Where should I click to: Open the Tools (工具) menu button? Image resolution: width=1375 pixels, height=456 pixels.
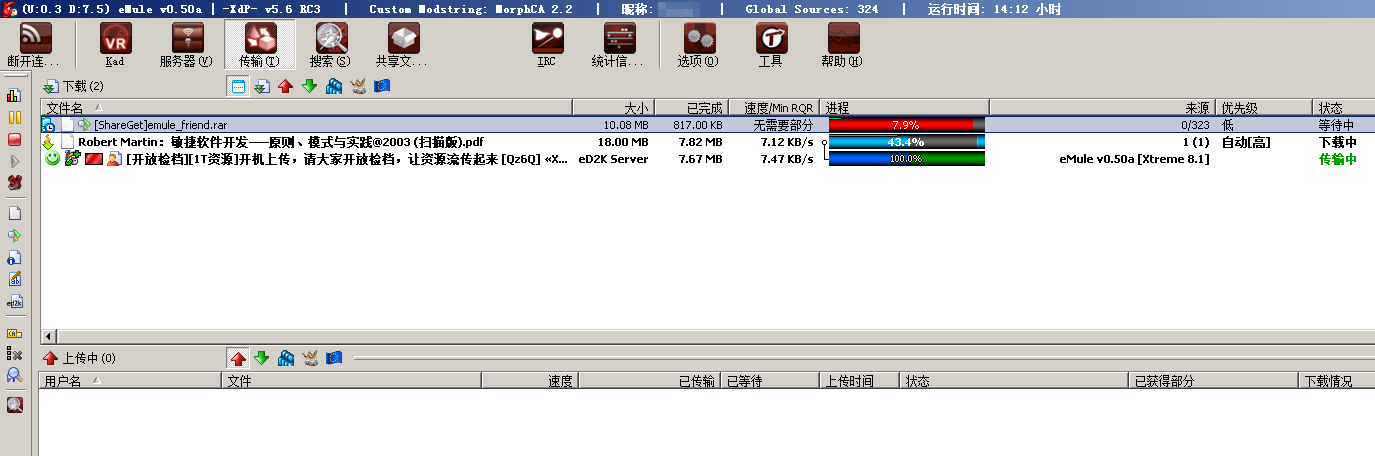tap(771, 45)
